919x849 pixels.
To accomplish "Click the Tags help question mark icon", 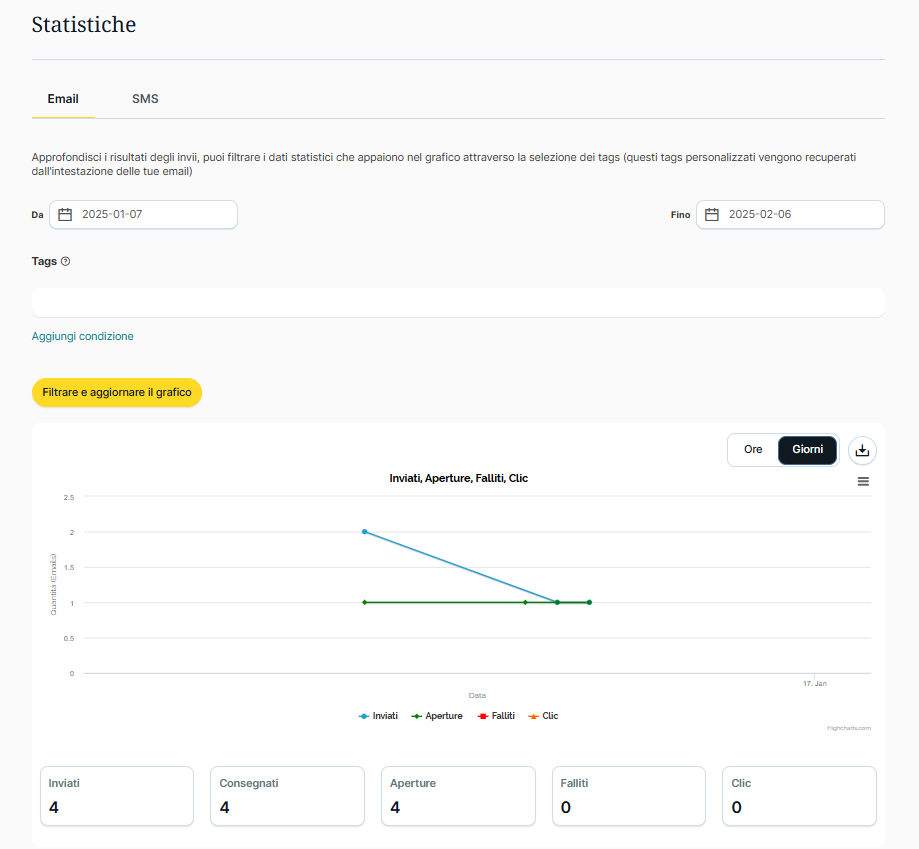I will coord(66,261).
